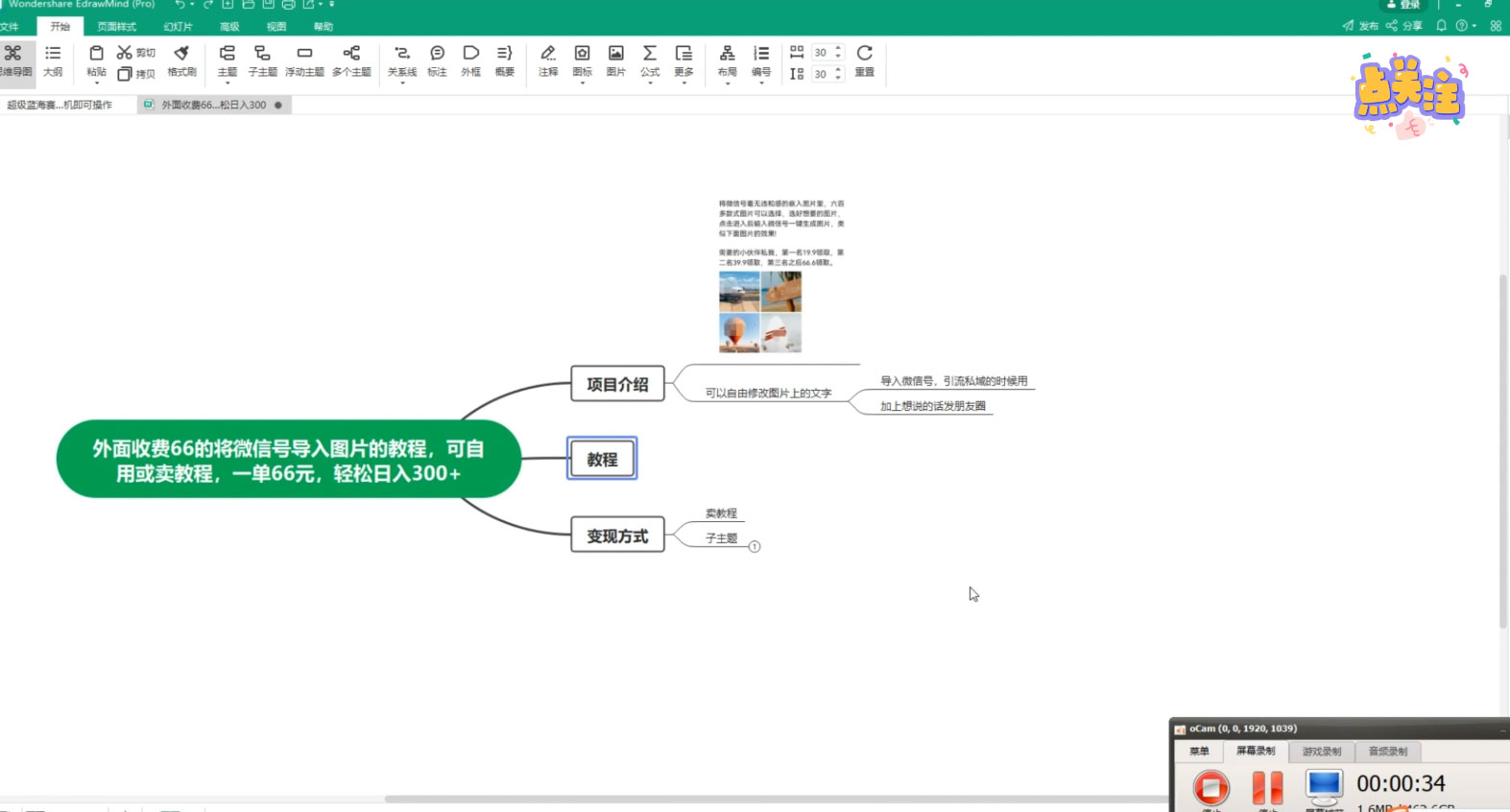Add a 概要 summary bracket
Screen dimensions: 1510x812
[x=504, y=60]
